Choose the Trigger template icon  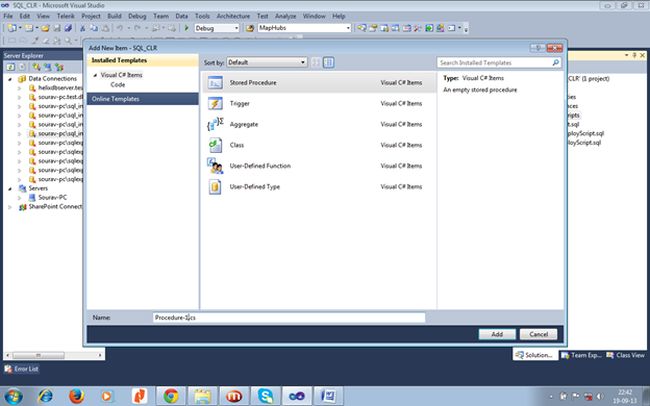click(x=215, y=103)
